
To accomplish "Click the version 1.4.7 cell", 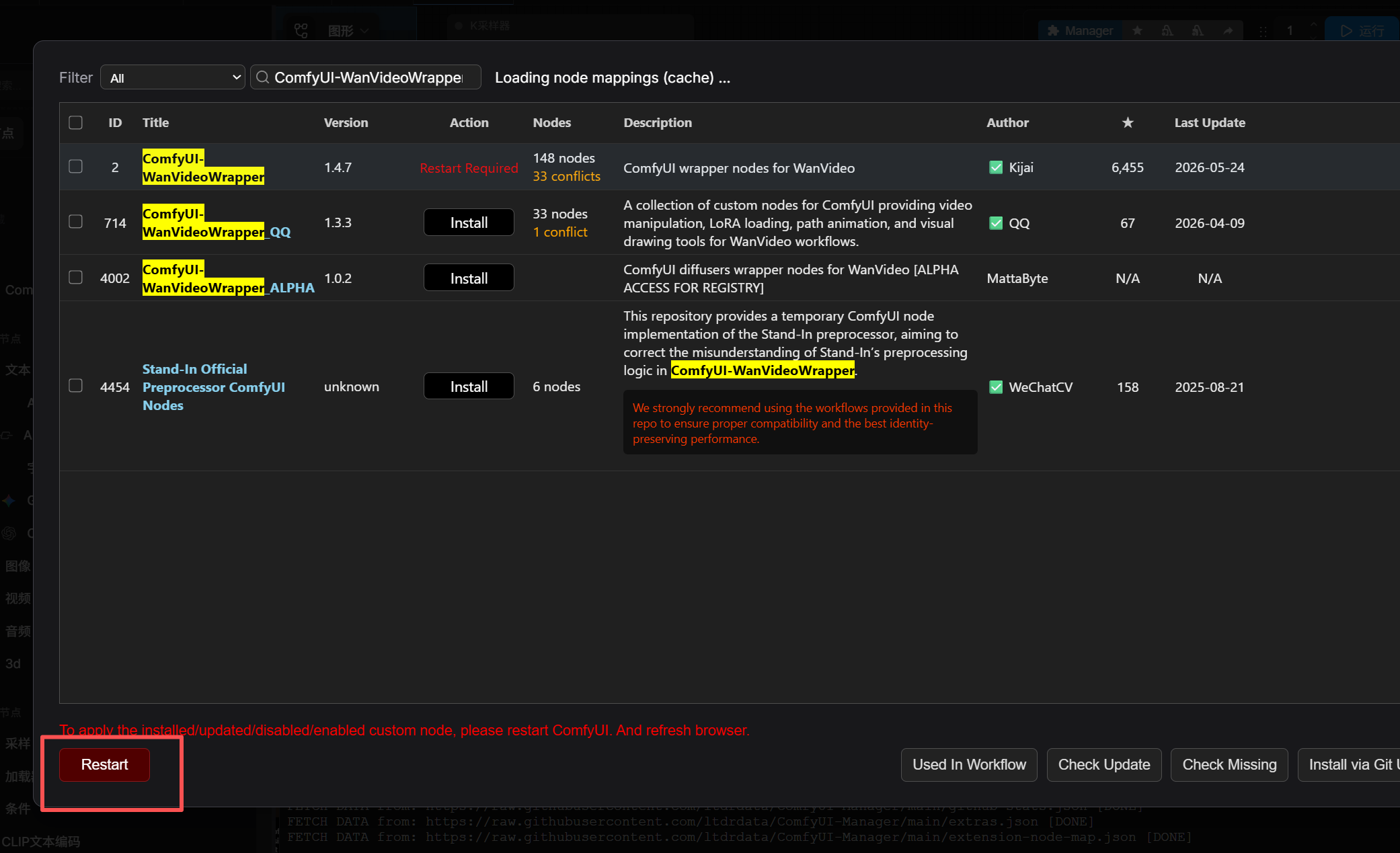I will 338,167.
